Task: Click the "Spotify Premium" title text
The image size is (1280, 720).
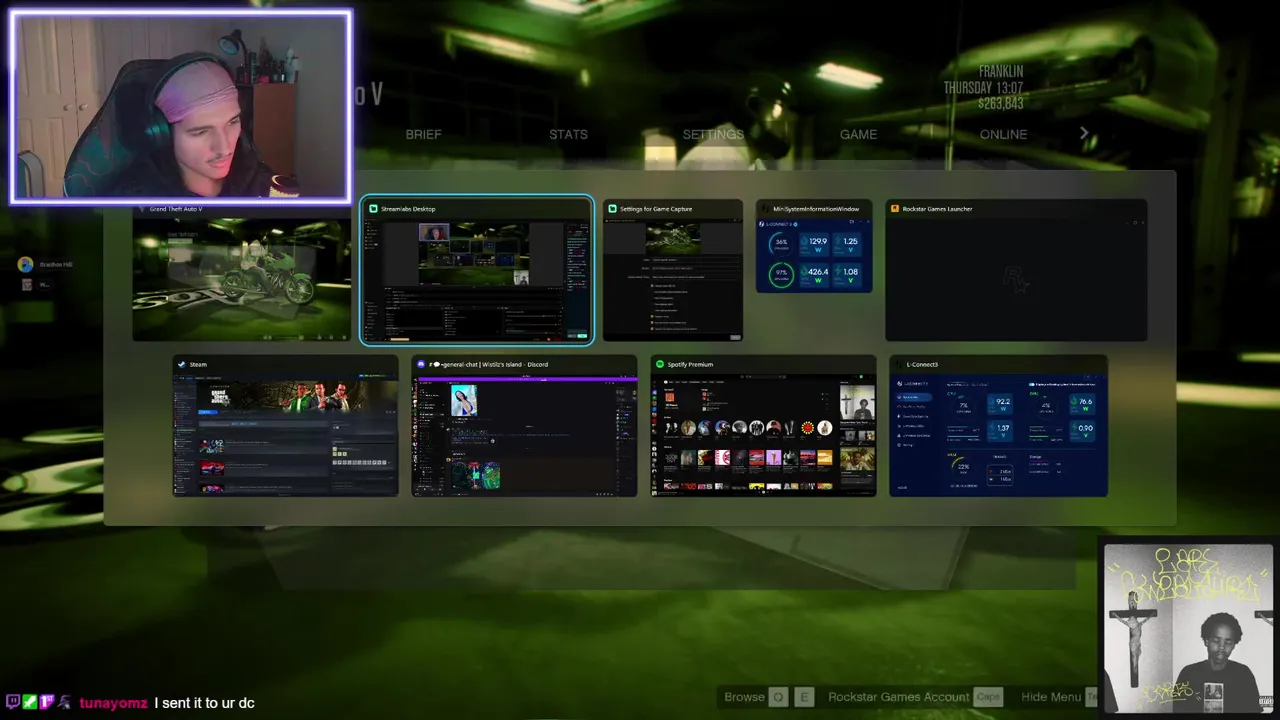Action: (690, 365)
